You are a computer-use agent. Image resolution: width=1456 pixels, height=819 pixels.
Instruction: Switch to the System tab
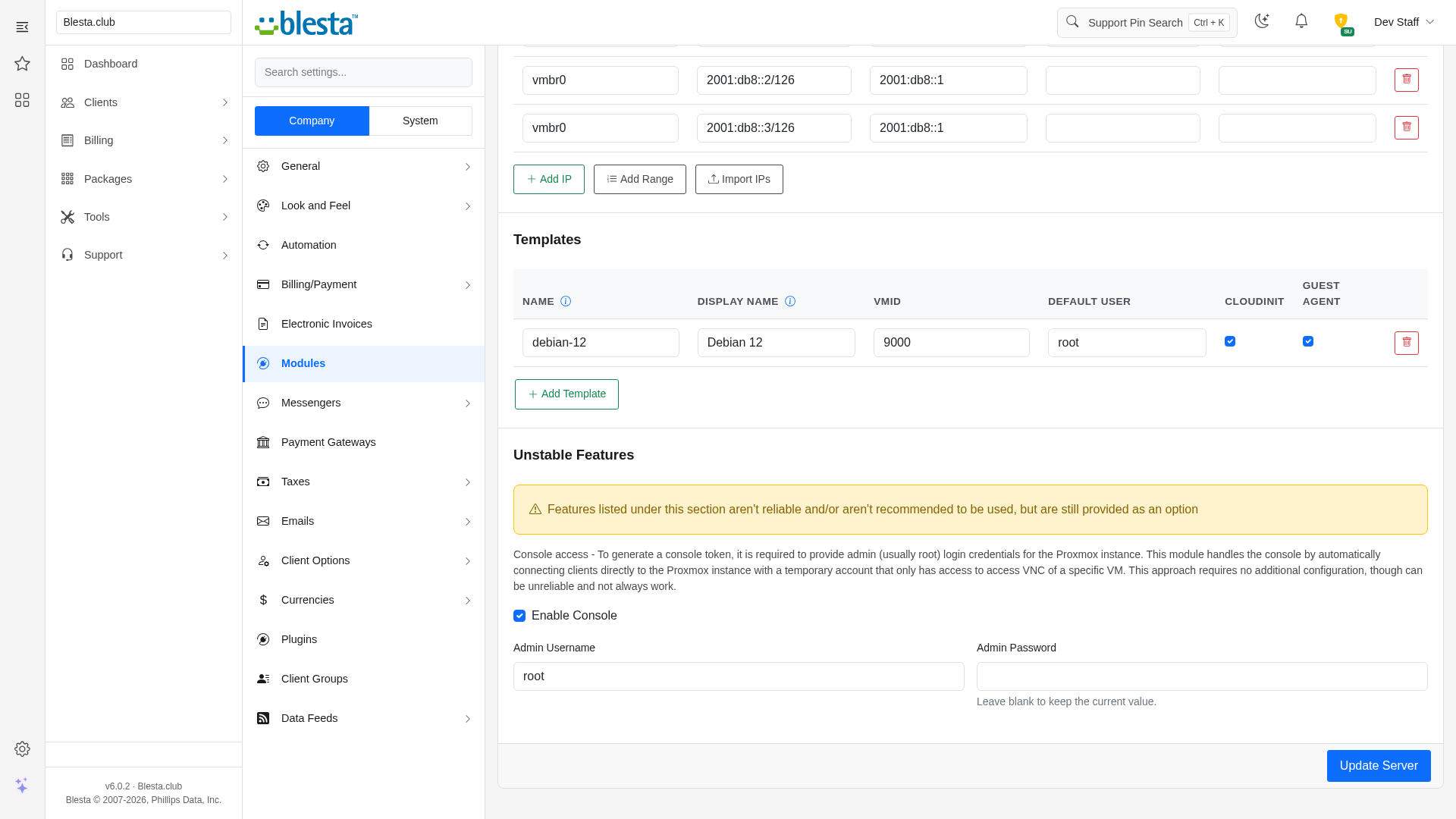pyautogui.click(x=420, y=121)
